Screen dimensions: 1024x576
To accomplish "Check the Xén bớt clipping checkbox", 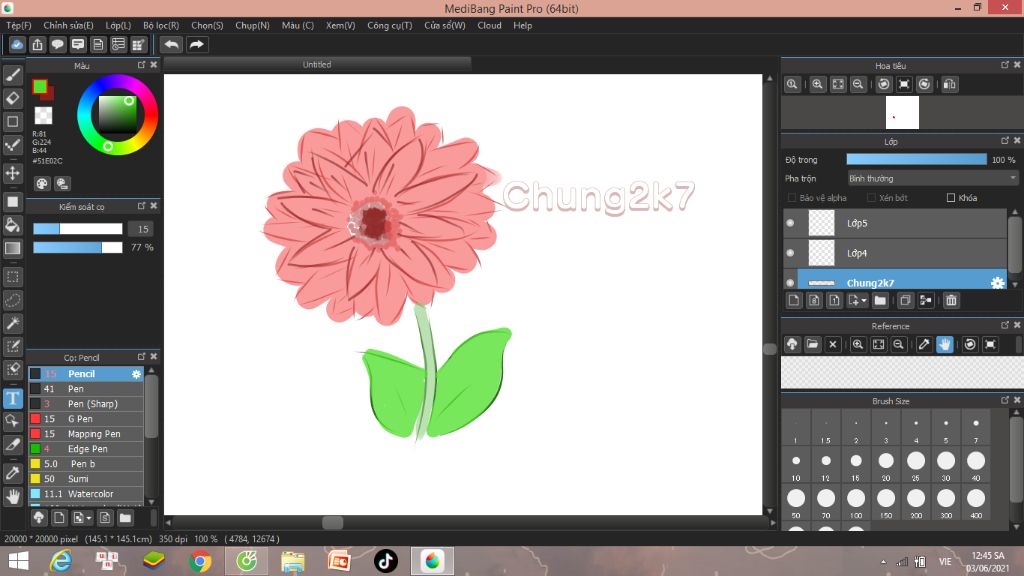I will point(871,198).
